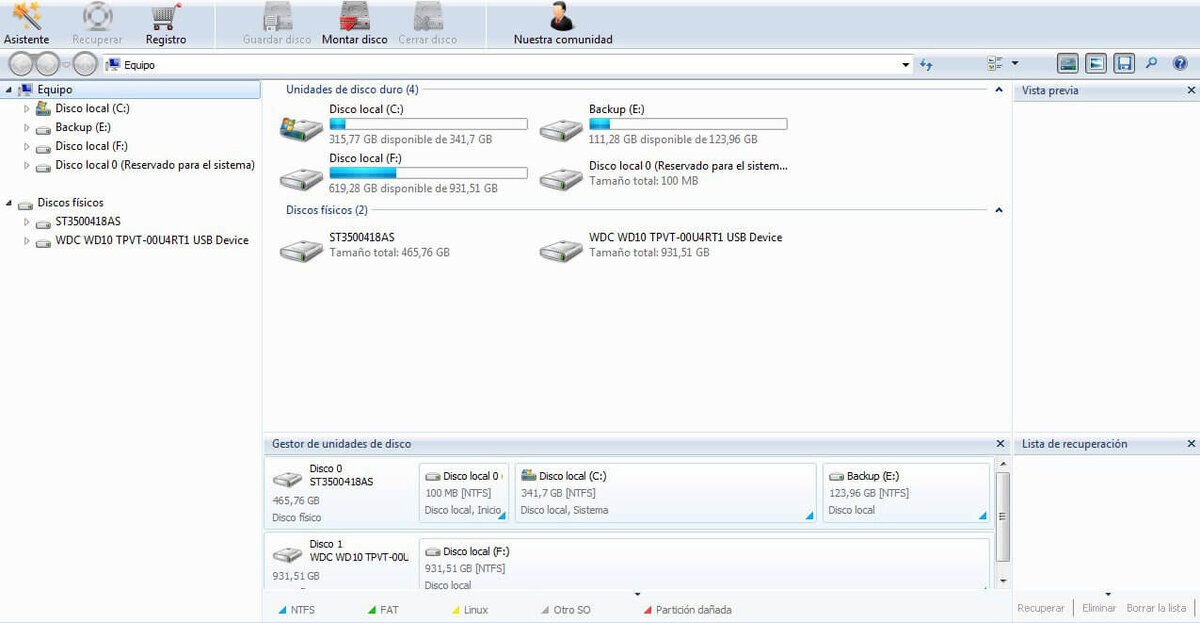The width and height of the screenshot is (1200, 623).
Task: Select Equipo in the folder tree
Action: (55, 90)
